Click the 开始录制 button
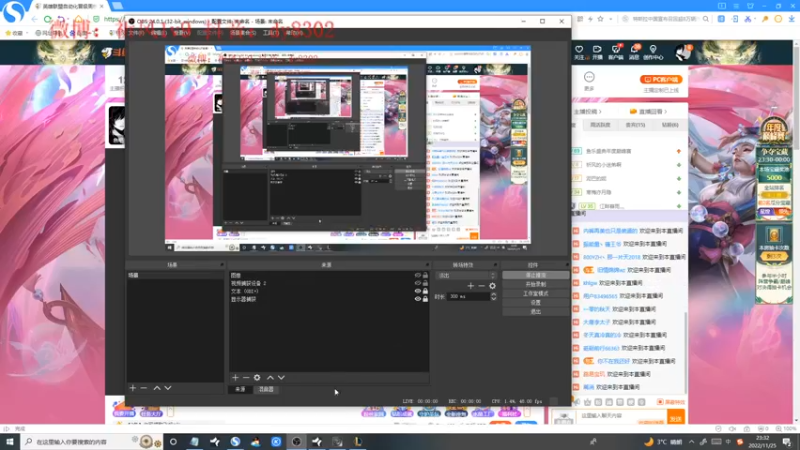Image resolution: width=800 pixels, height=450 pixels. [536, 284]
